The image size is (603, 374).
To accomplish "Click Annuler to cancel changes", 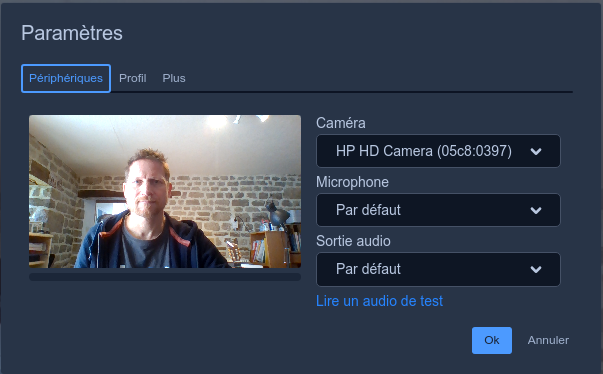I will 548,340.
